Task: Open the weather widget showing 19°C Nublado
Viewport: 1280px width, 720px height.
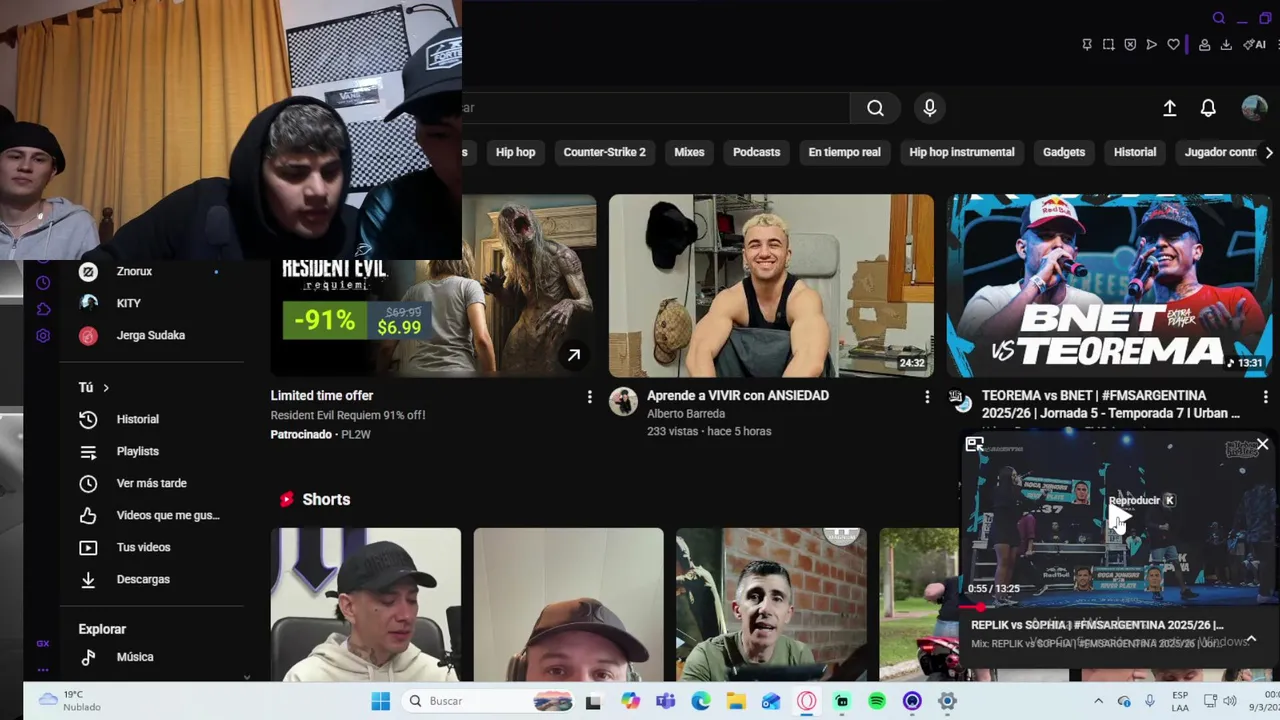Action: coord(70,701)
